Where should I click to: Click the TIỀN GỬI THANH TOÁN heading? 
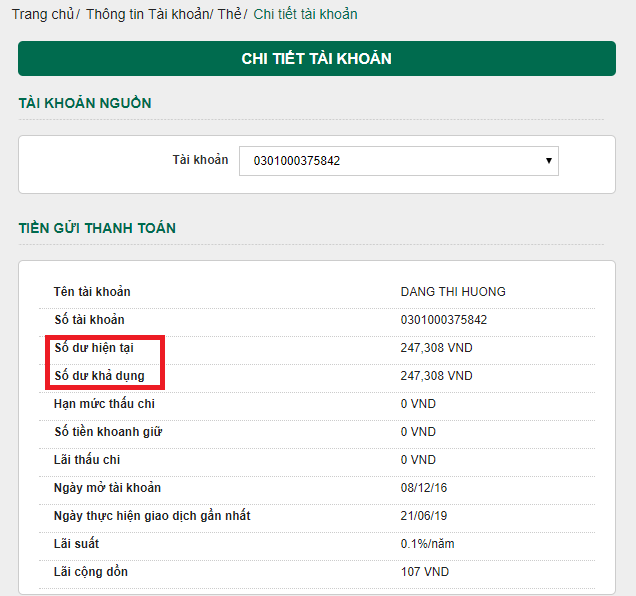tap(97, 228)
